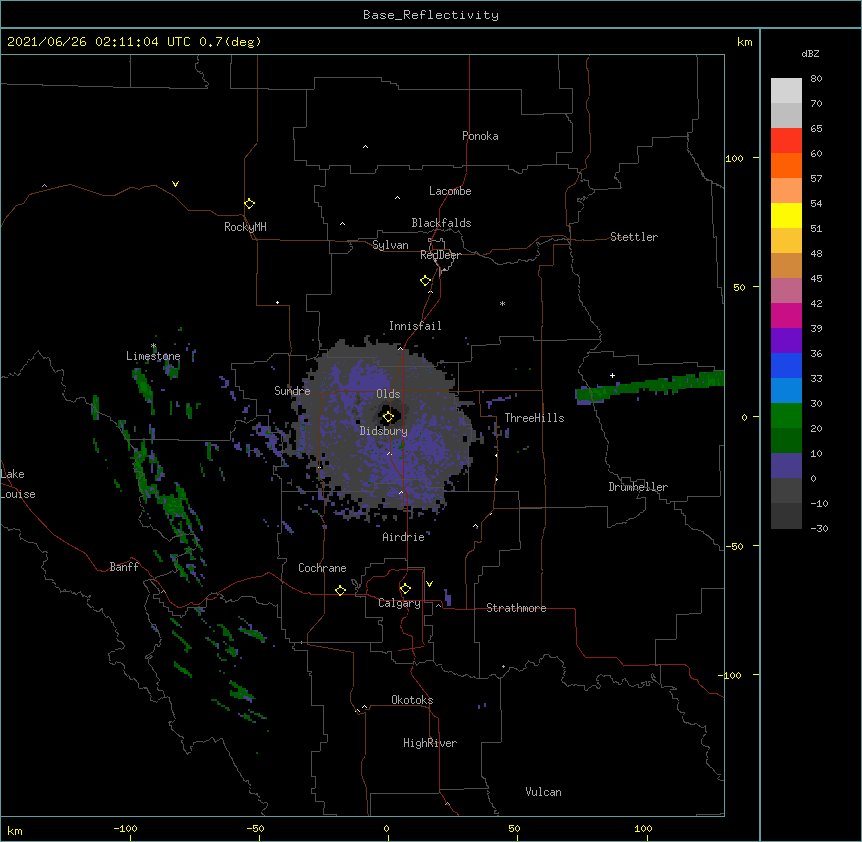Click the white cross marker west of Drumheller
The image size is (862, 842).
(612, 375)
